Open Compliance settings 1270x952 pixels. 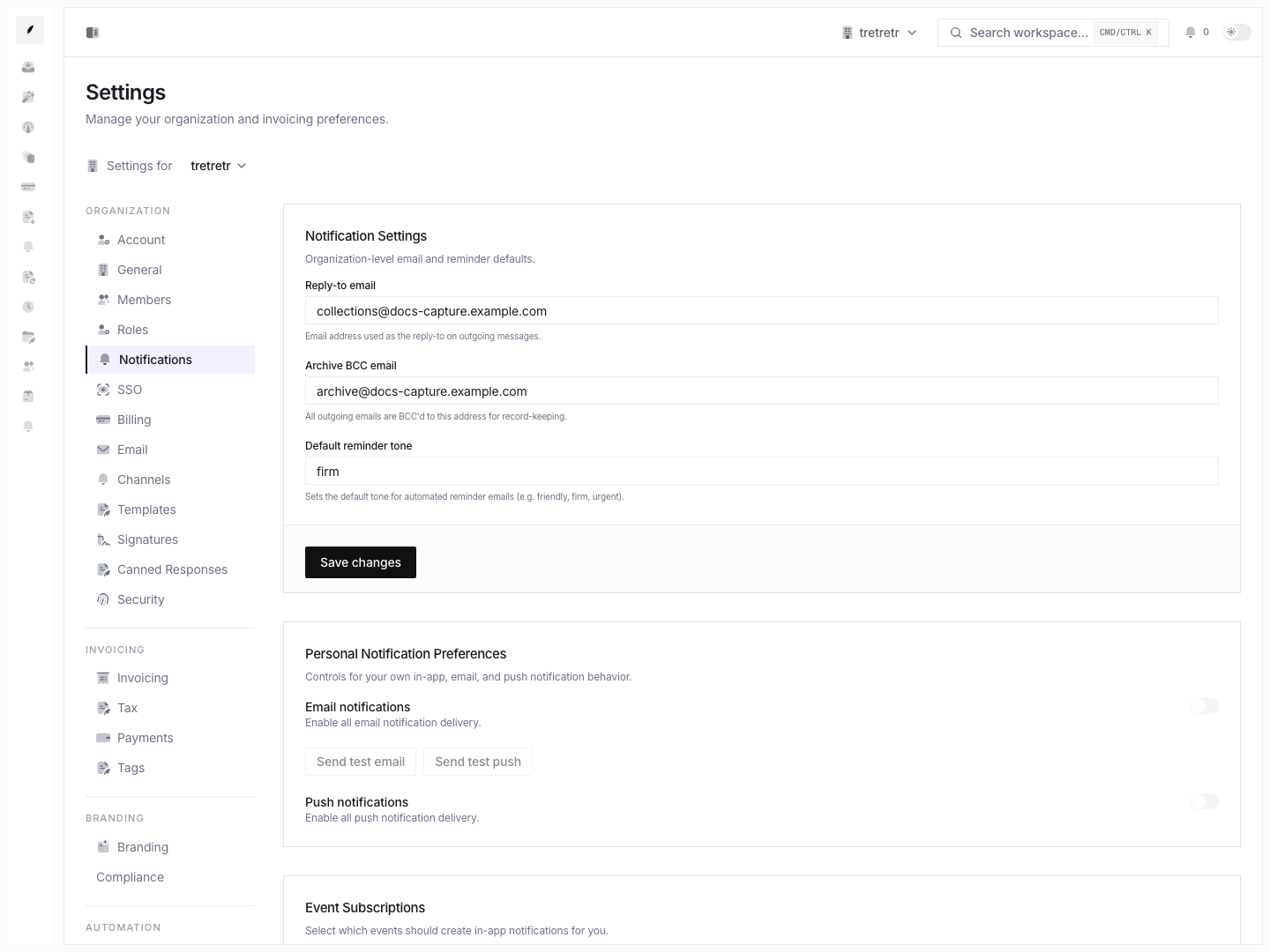[170, 877]
